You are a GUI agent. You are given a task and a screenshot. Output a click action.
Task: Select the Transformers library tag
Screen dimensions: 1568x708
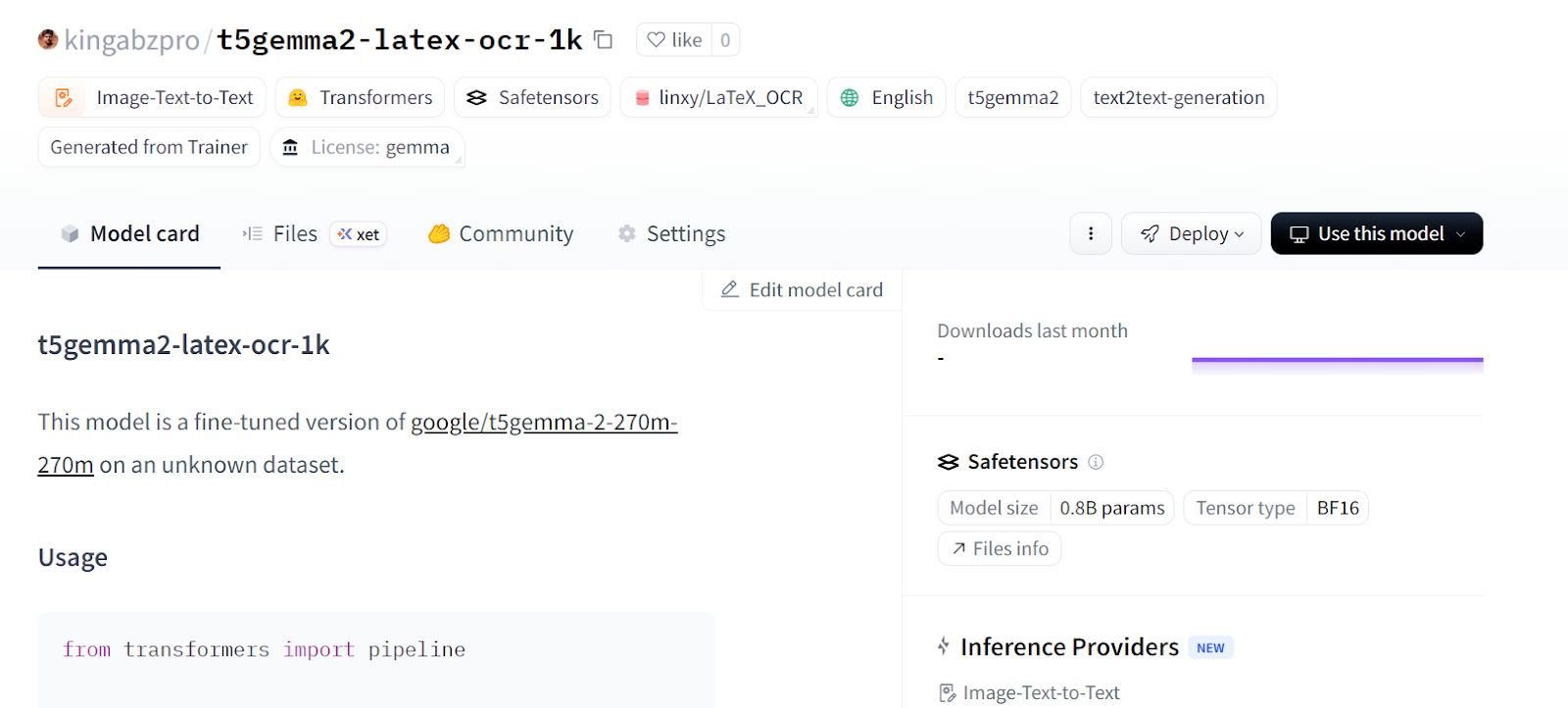click(x=361, y=98)
